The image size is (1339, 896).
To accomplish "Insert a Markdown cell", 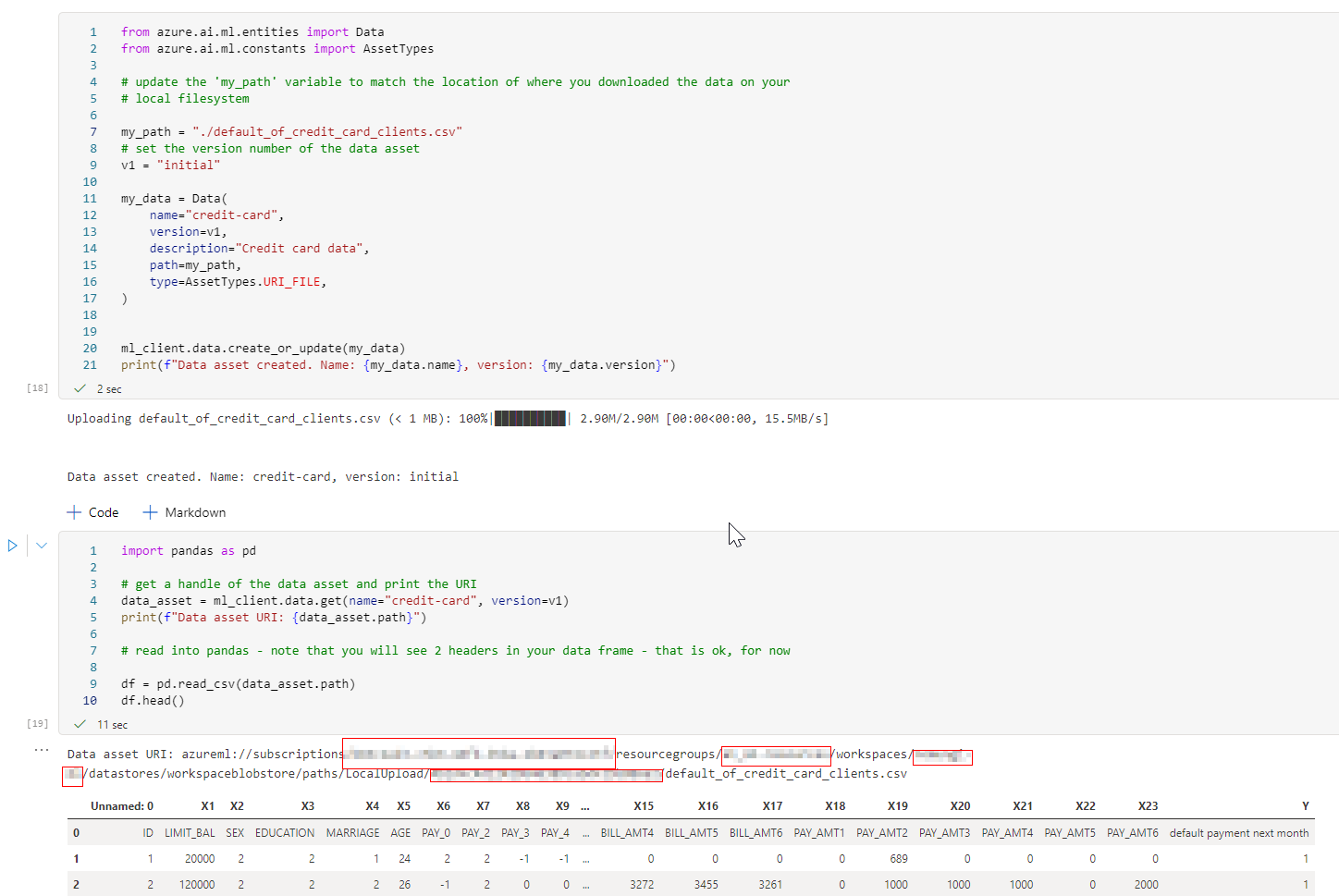I will tap(184, 511).
